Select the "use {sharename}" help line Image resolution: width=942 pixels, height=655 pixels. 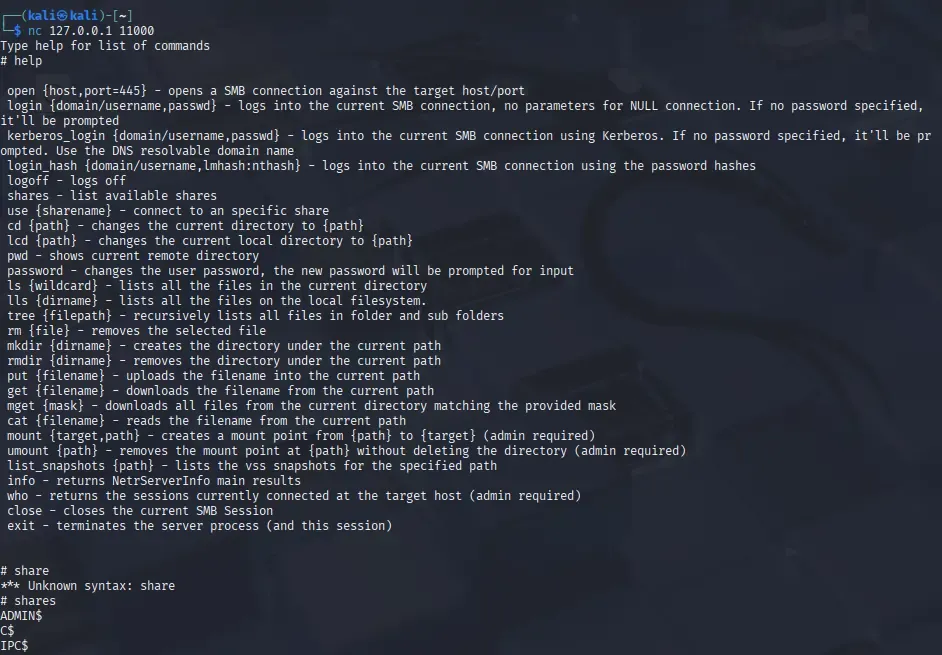tap(168, 211)
